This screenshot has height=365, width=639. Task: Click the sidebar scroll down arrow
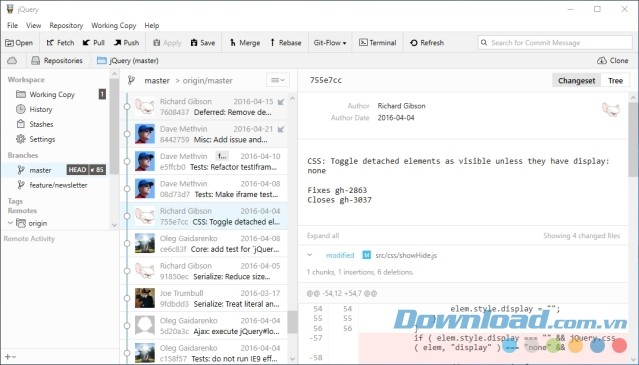pyautogui.click(x=114, y=225)
